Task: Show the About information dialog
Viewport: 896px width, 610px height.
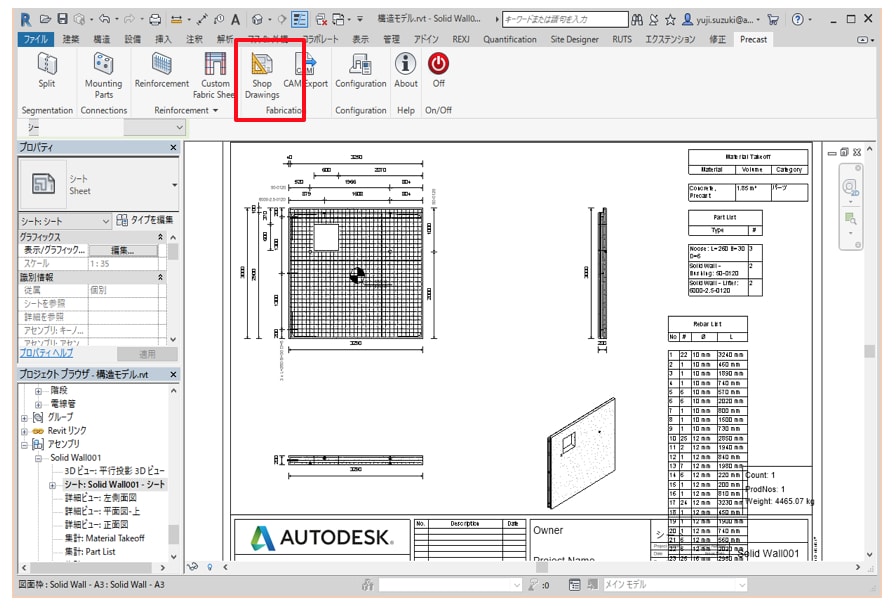Action: coord(406,70)
